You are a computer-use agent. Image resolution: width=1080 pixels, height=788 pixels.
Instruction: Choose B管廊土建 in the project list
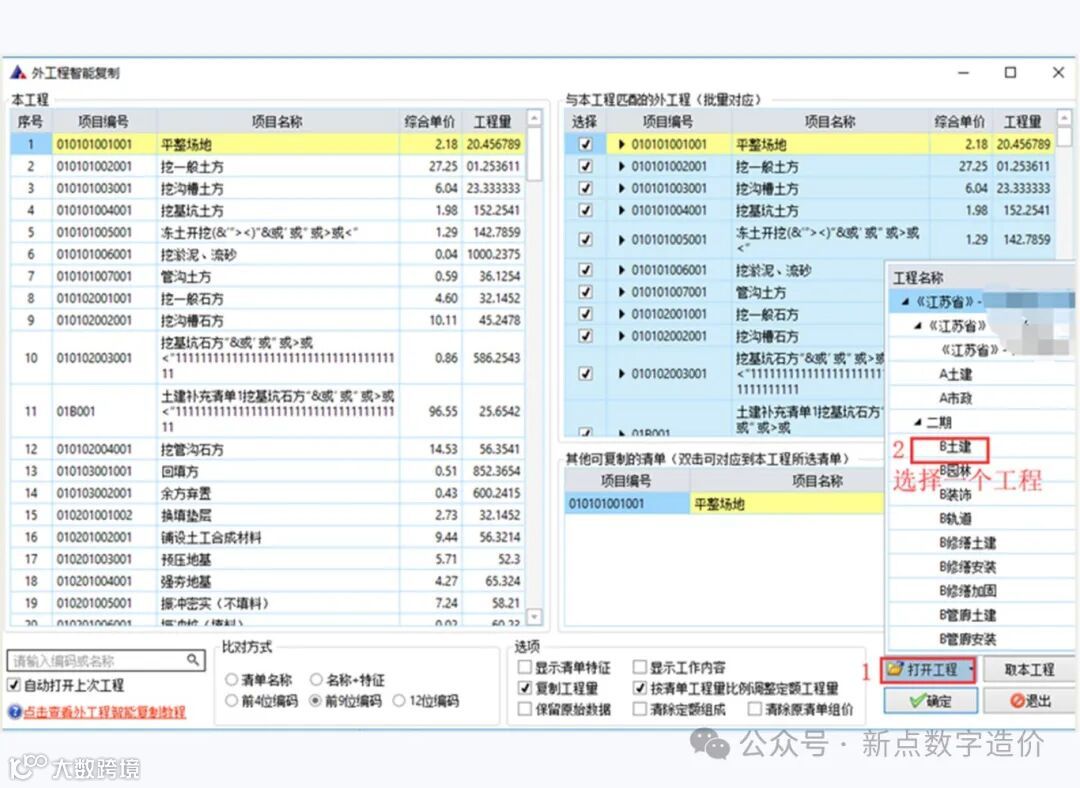coord(967,615)
